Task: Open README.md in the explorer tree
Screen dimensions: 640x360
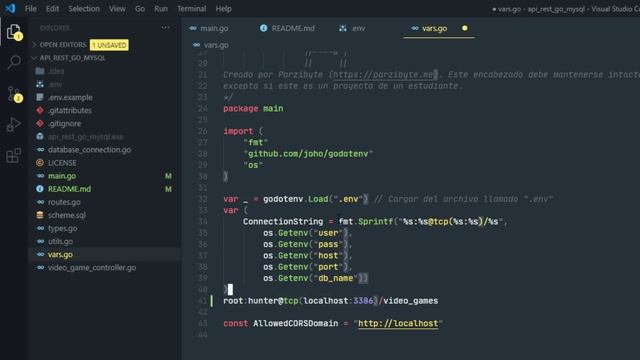Action: pos(69,189)
